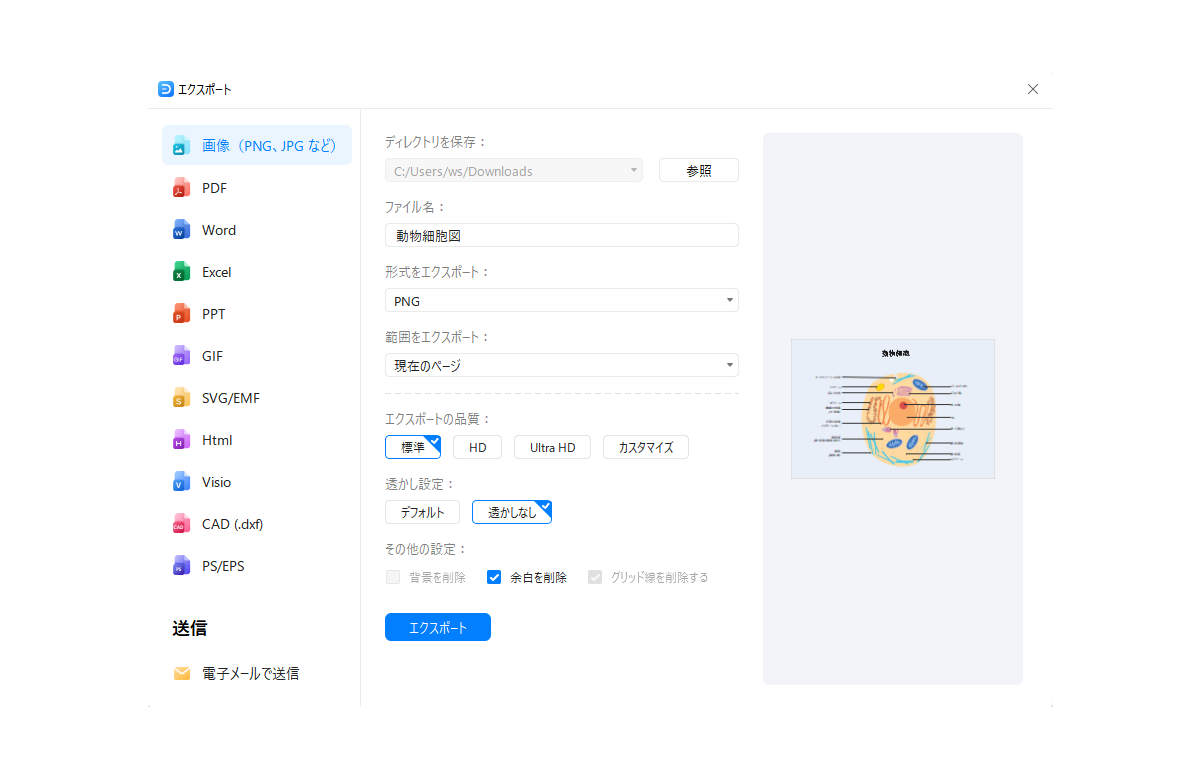1200x780 pixels.
Task: Click the PPT presentation icon
Action: click(181, 314)
